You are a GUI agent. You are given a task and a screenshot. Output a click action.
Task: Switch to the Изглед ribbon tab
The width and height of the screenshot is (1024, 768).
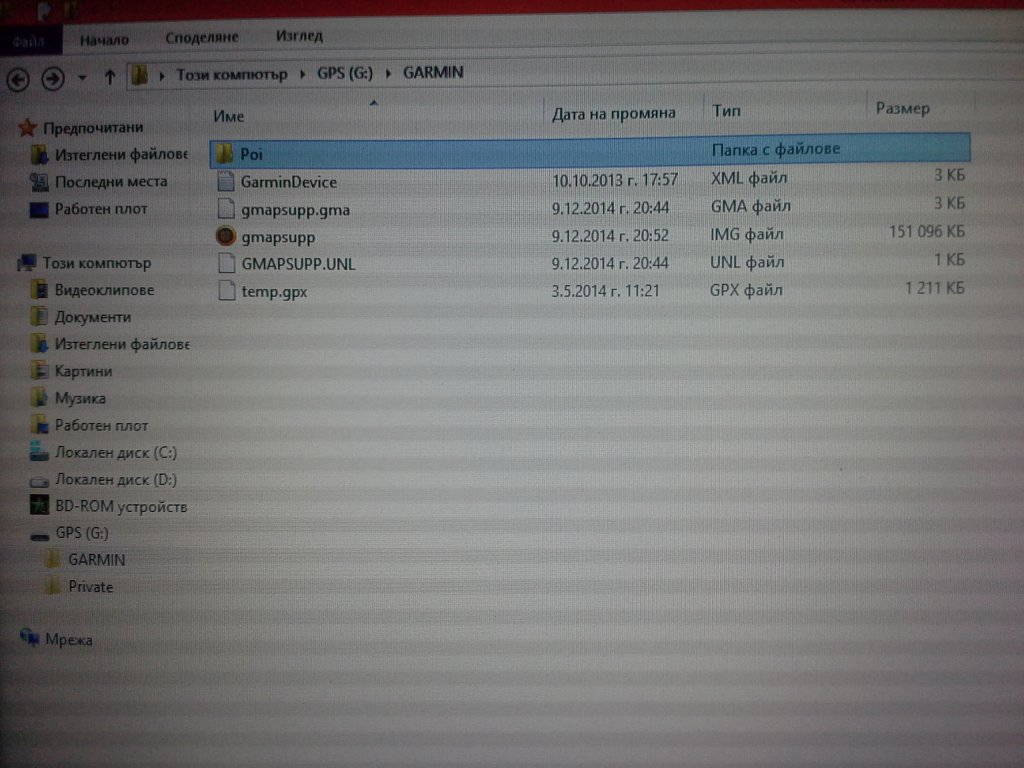click(x=299, y=36)
